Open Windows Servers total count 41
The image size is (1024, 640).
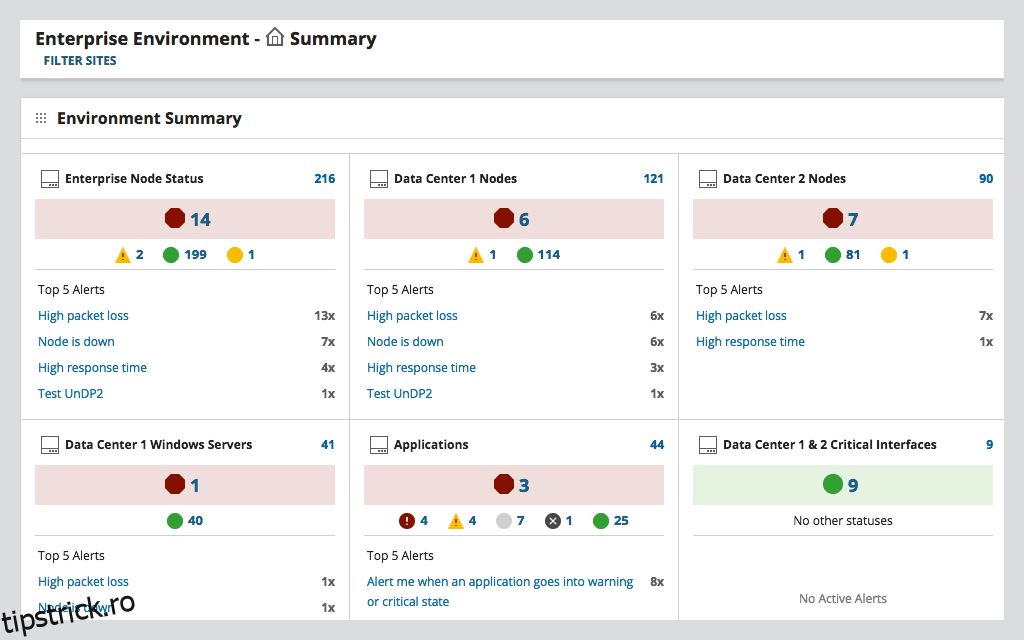[x=328, y=445]
